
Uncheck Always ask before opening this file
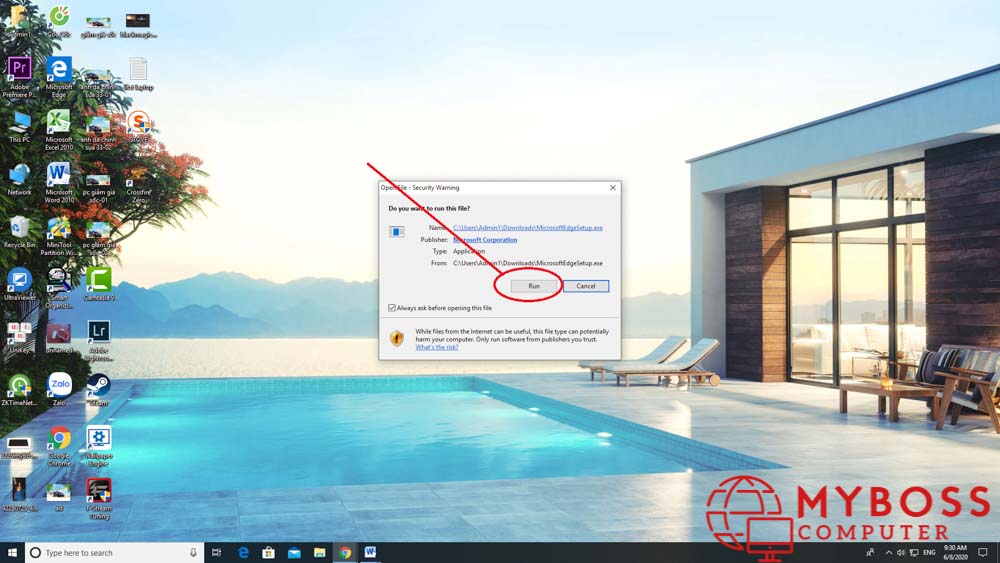pos(392,308)
